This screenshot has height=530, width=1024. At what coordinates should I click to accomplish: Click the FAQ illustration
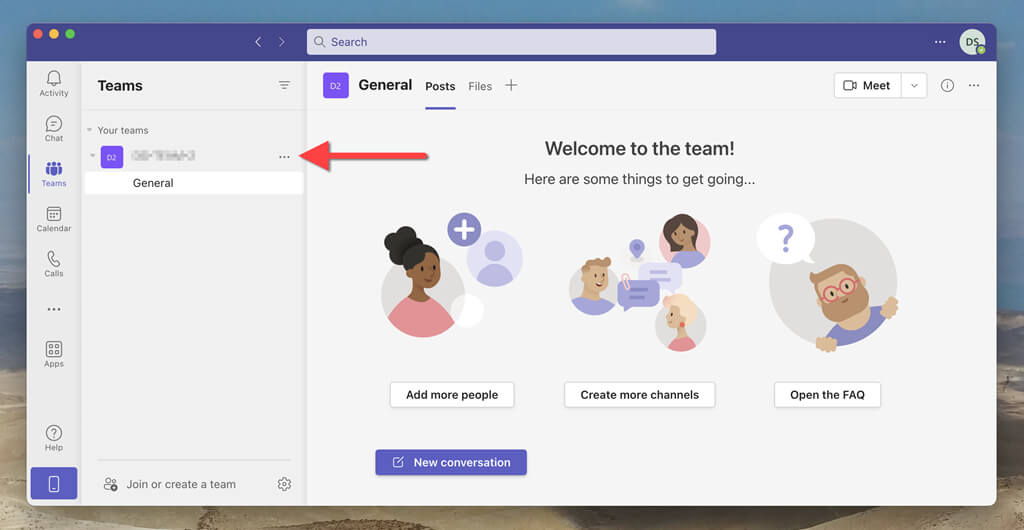click(x=827, y=282)
